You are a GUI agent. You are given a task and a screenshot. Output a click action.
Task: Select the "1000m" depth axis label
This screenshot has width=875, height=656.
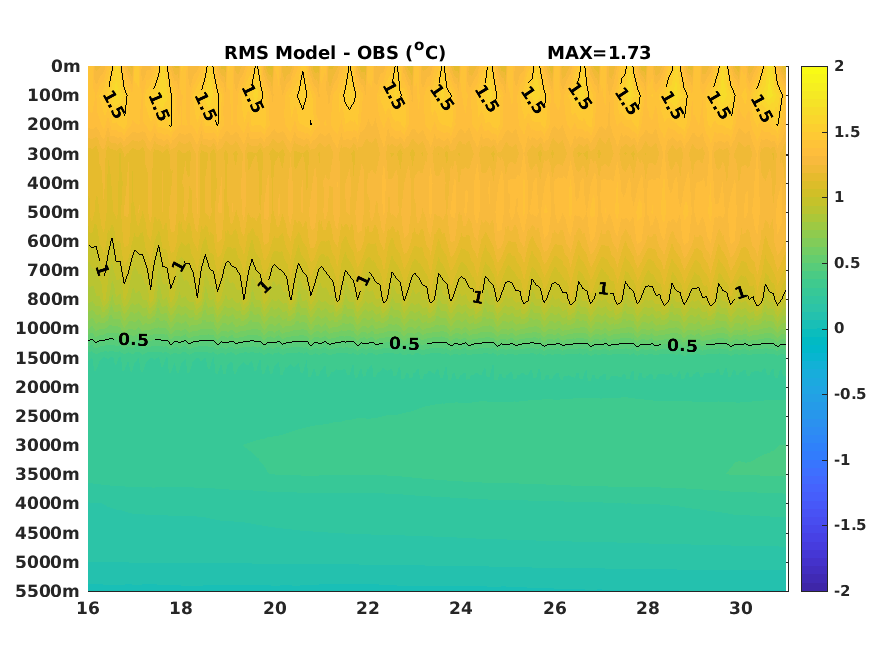[48, 327]
